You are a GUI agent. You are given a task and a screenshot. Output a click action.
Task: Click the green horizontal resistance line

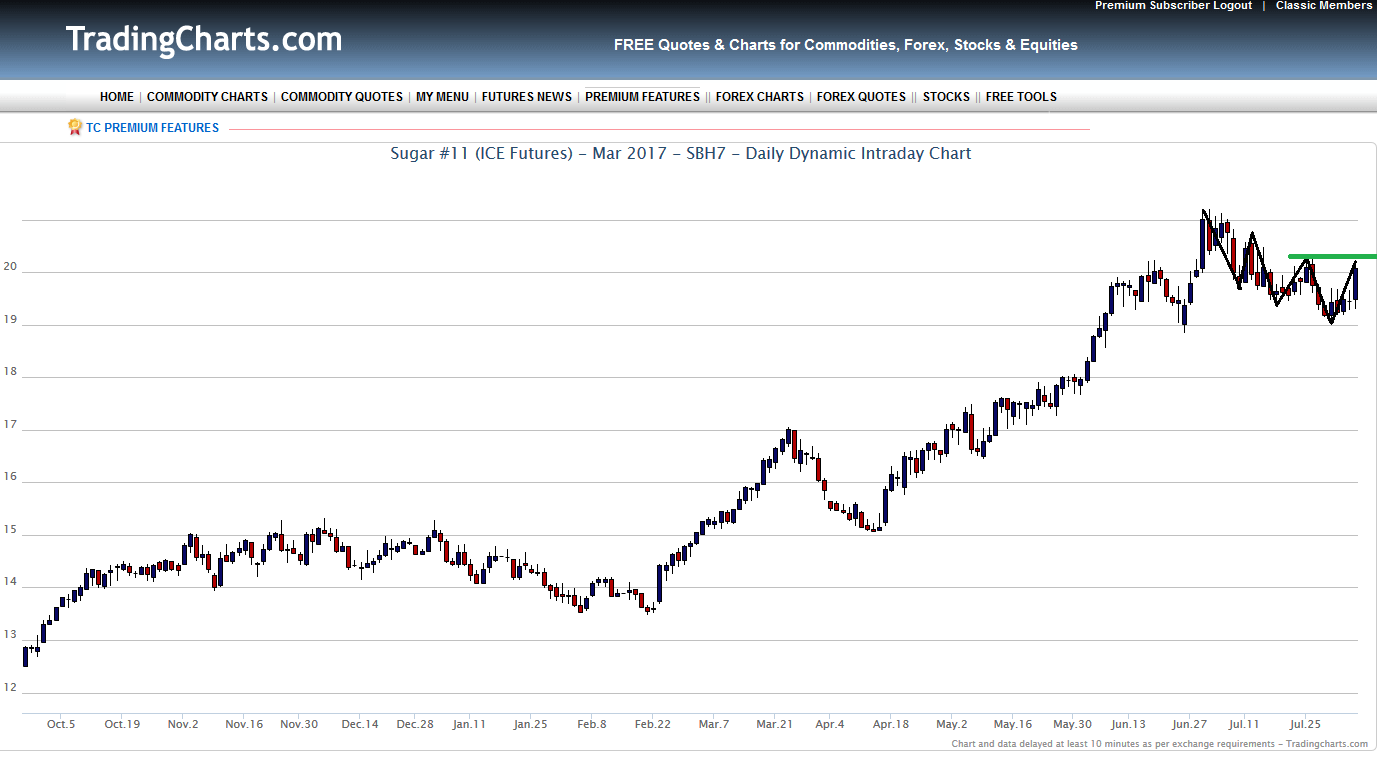tap(1330, 257)
